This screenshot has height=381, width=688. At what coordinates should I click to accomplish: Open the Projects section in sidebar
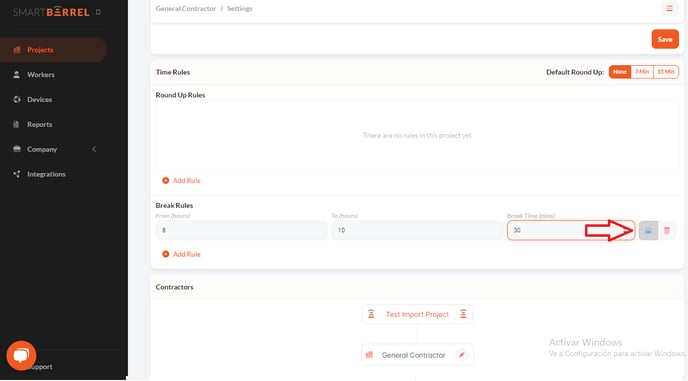[x=53, y=50]
